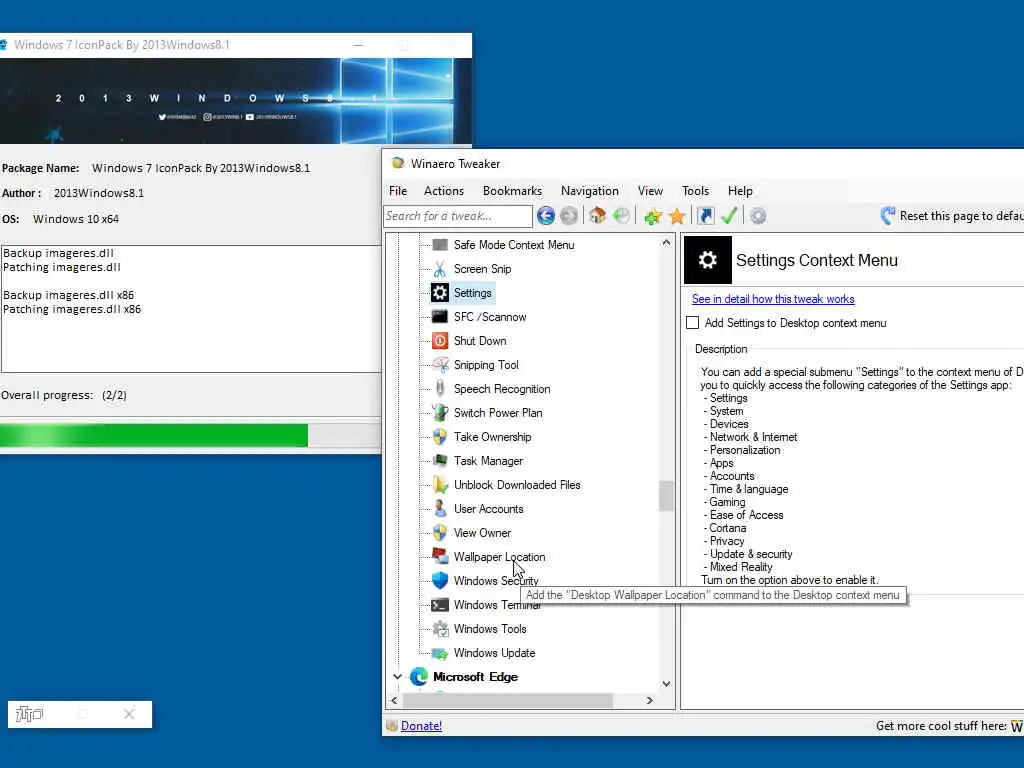Select the Settings tree item
The height and width of the screenshot is (768, 1024).
pyautogui.click(x=472, y=293)
